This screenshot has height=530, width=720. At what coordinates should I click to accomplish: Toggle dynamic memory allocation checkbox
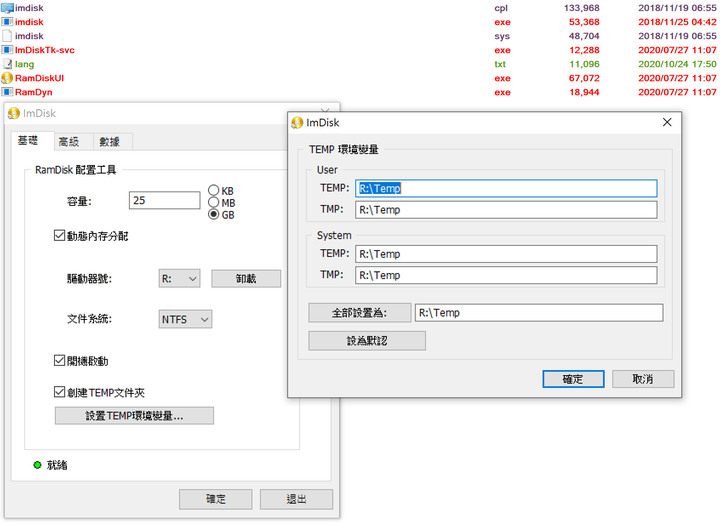59,236
